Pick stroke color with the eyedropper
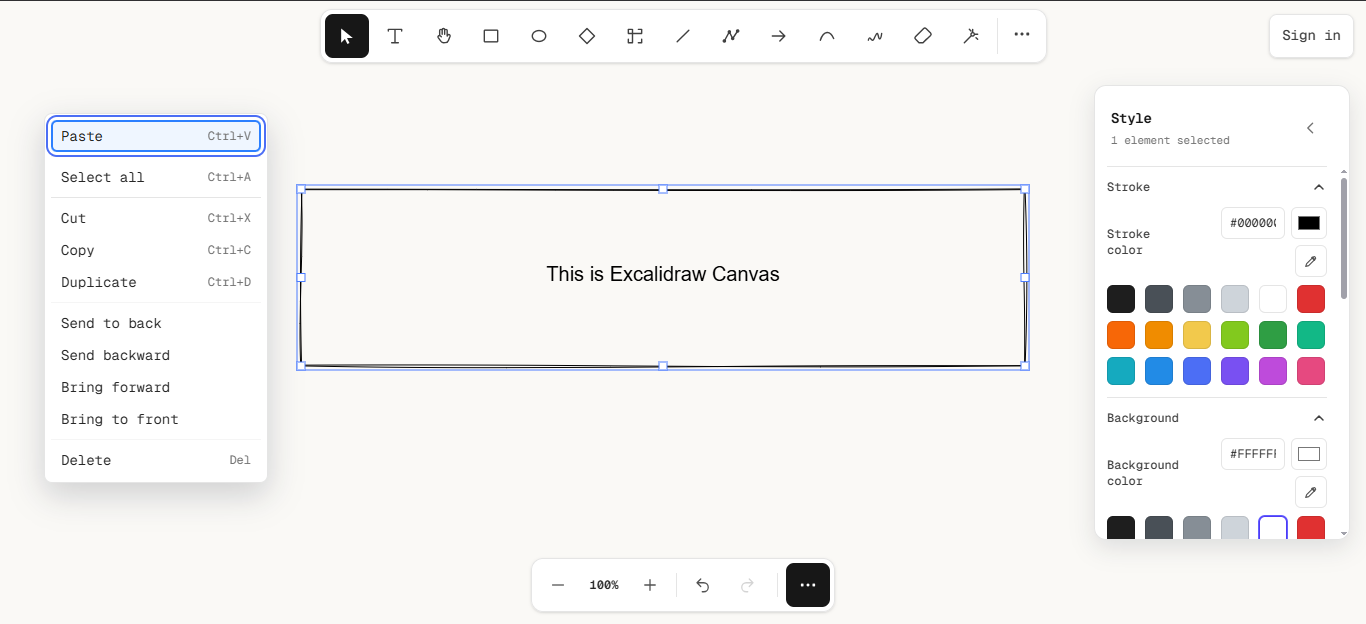Screen dimensions: 1366x624 coord(1311,261)
